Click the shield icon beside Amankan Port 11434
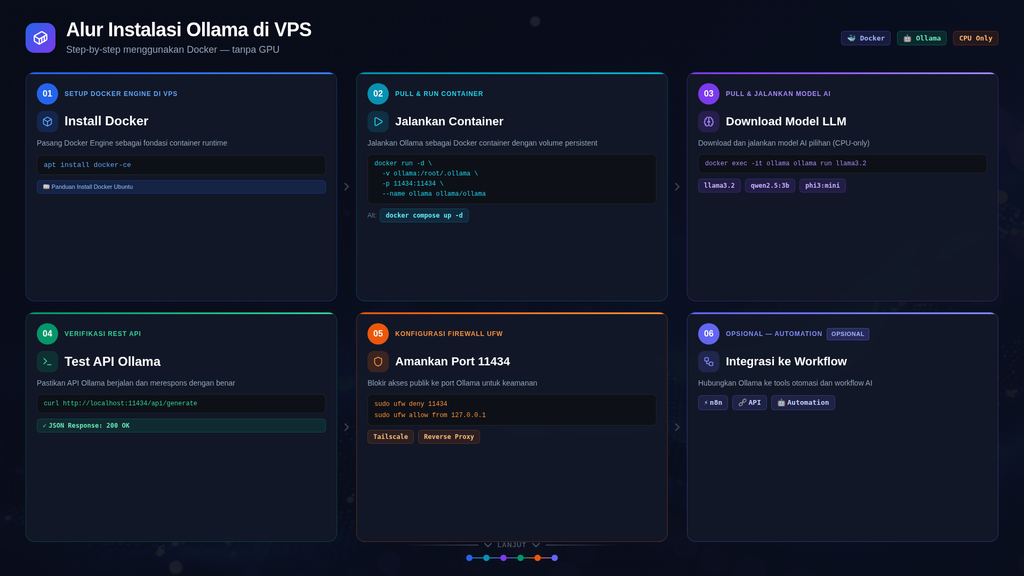Screen dimensions: 1024x576 pyautogui.click(x=378, y=361)
